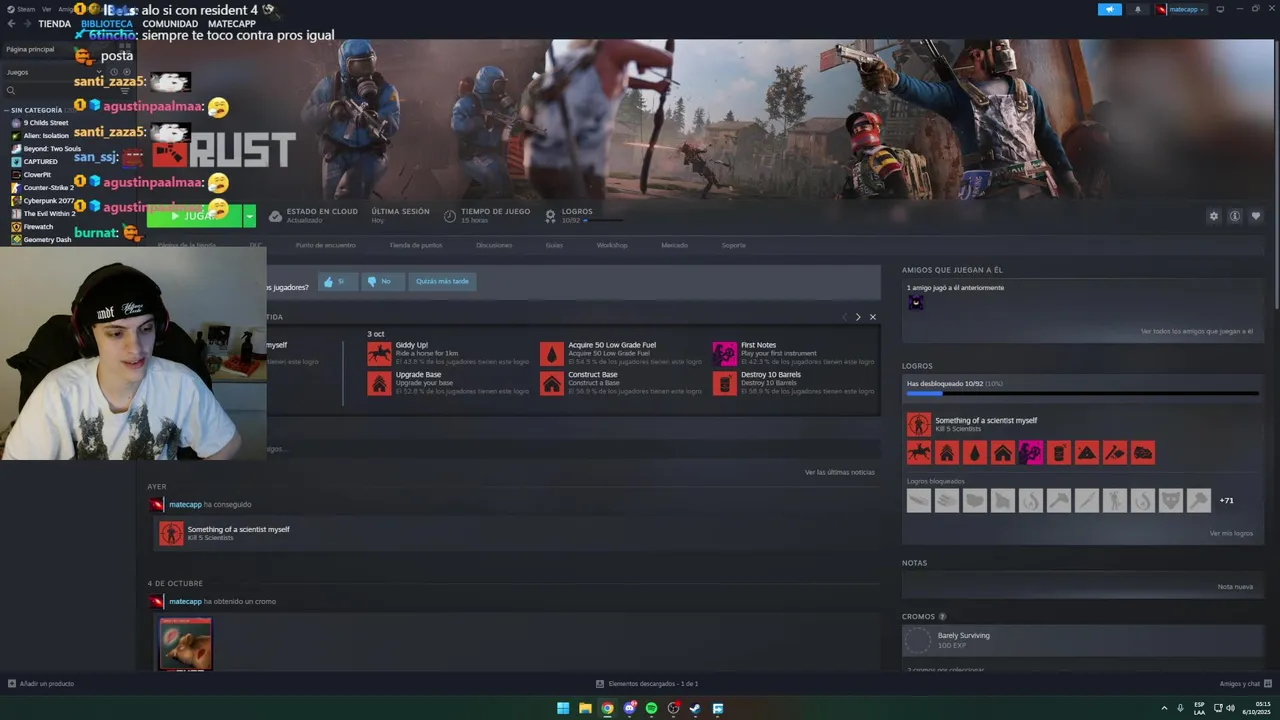
Task: Open Ver mis logros link
Action: tap(1231, 533)
